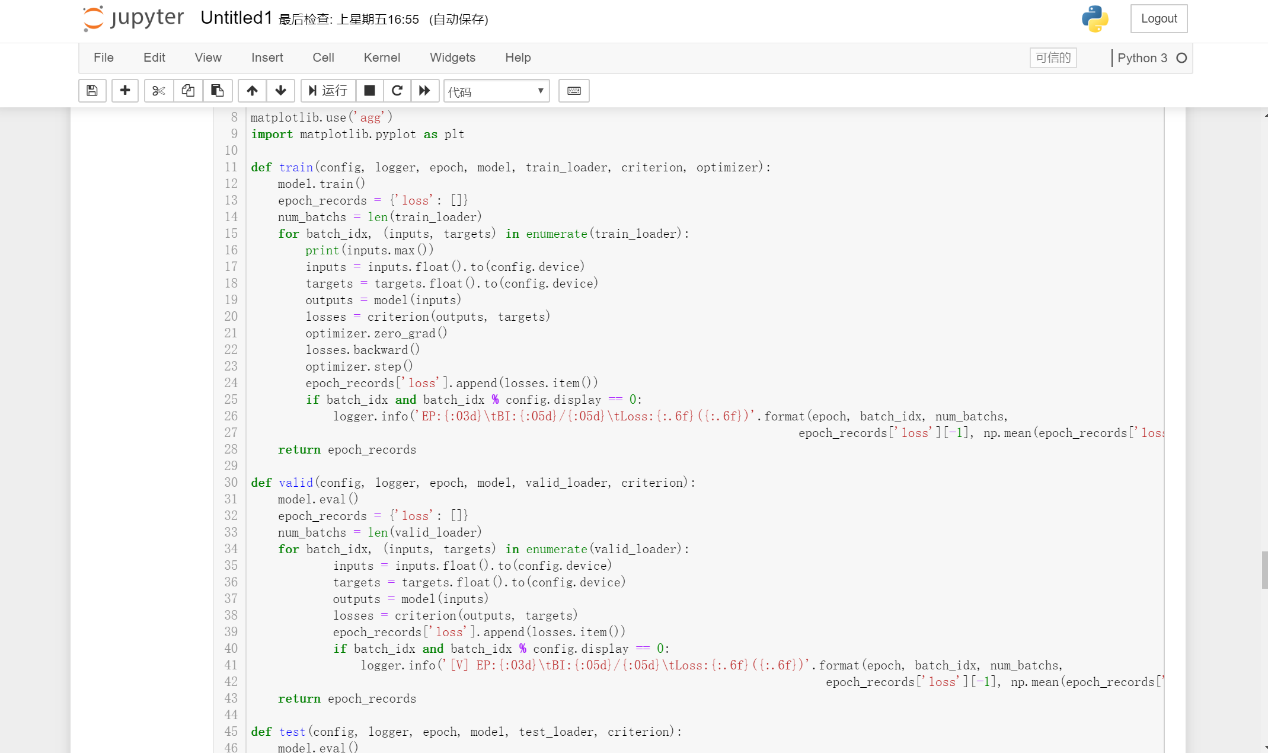Click the for loop over enumerate(train_loader)
1268x753 pixels.
pyautogui.click(x=484, y=234)
